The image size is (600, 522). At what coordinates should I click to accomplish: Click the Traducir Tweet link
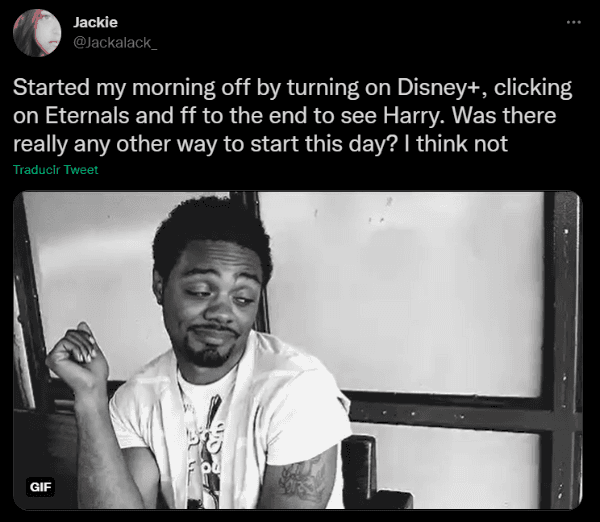(x=55, y=170)
